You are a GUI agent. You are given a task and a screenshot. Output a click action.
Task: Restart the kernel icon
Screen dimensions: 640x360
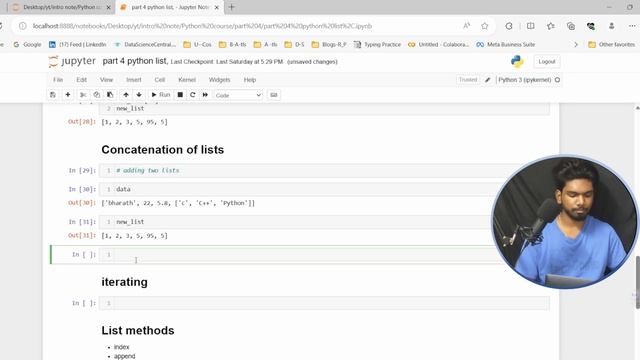pos(193,95)
